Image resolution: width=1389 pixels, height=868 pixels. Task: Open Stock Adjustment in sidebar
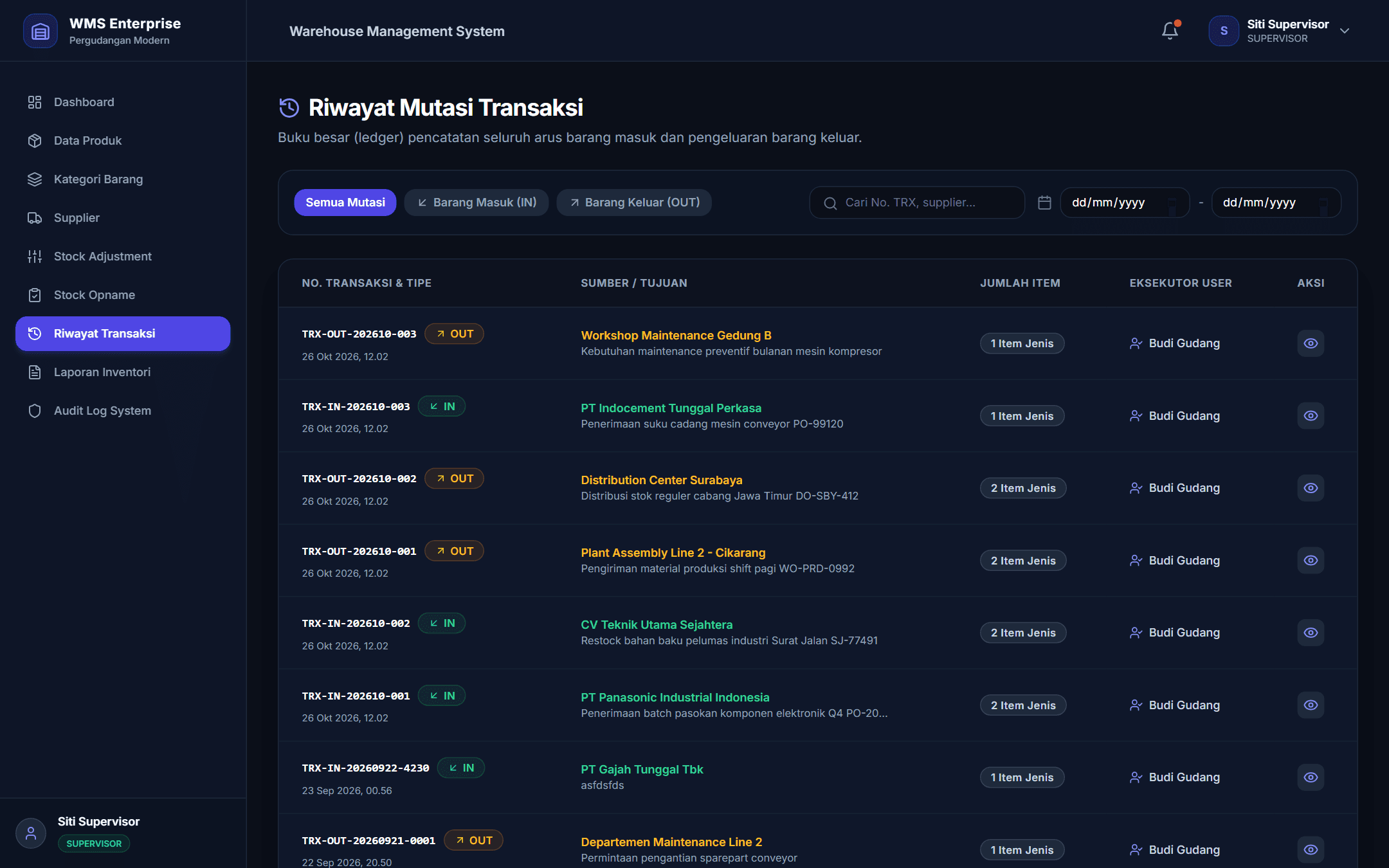point(123,257)
